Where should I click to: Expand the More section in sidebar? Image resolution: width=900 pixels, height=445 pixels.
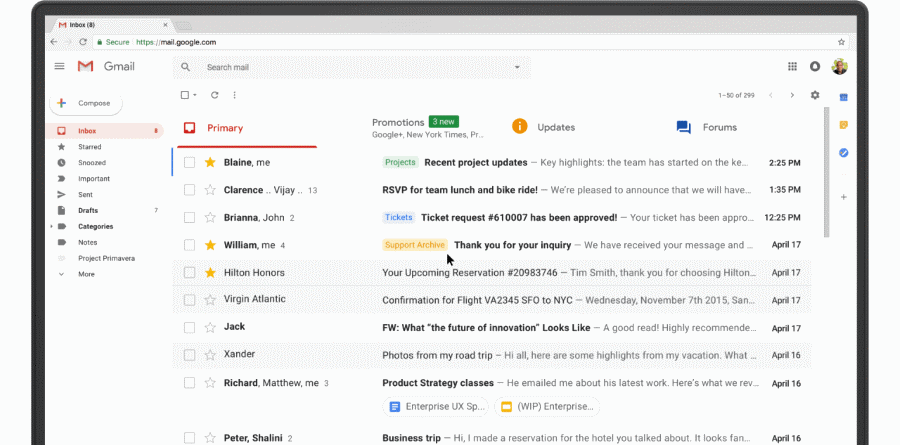click(62, 273)
